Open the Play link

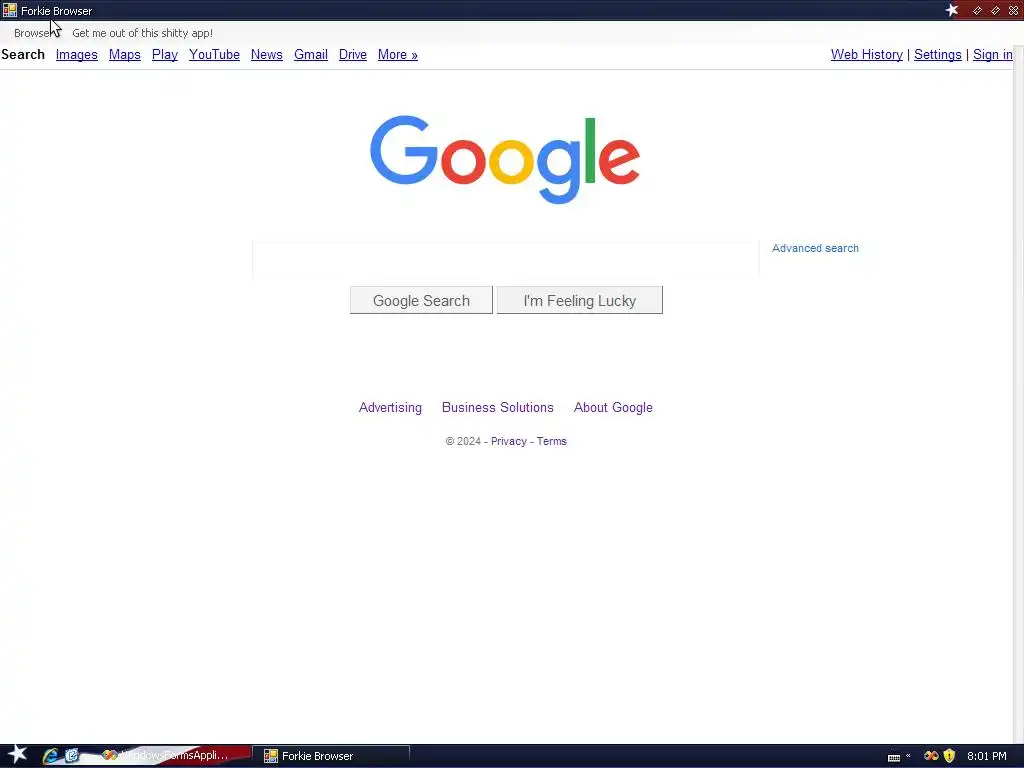click(x=165, y=55)
